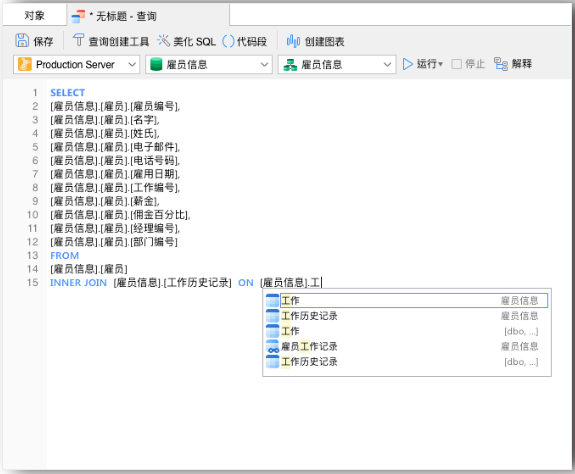The image size is (575, 474).
Task: Click line number 1 in the gutter
Action: tap(35, 92)
